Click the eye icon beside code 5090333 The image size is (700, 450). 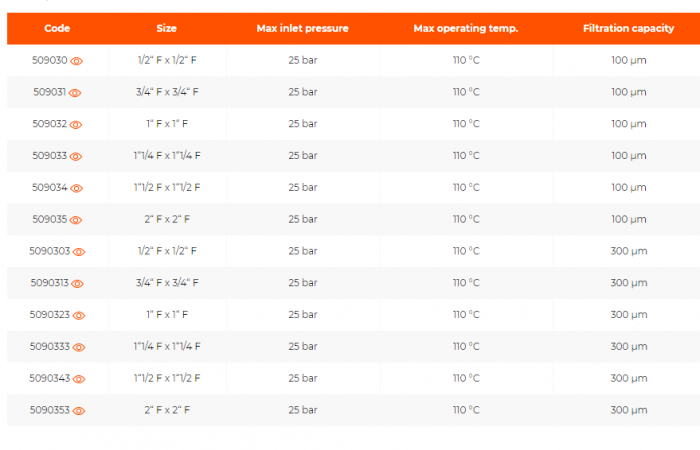pyautogui.click(x=80, y=347)
